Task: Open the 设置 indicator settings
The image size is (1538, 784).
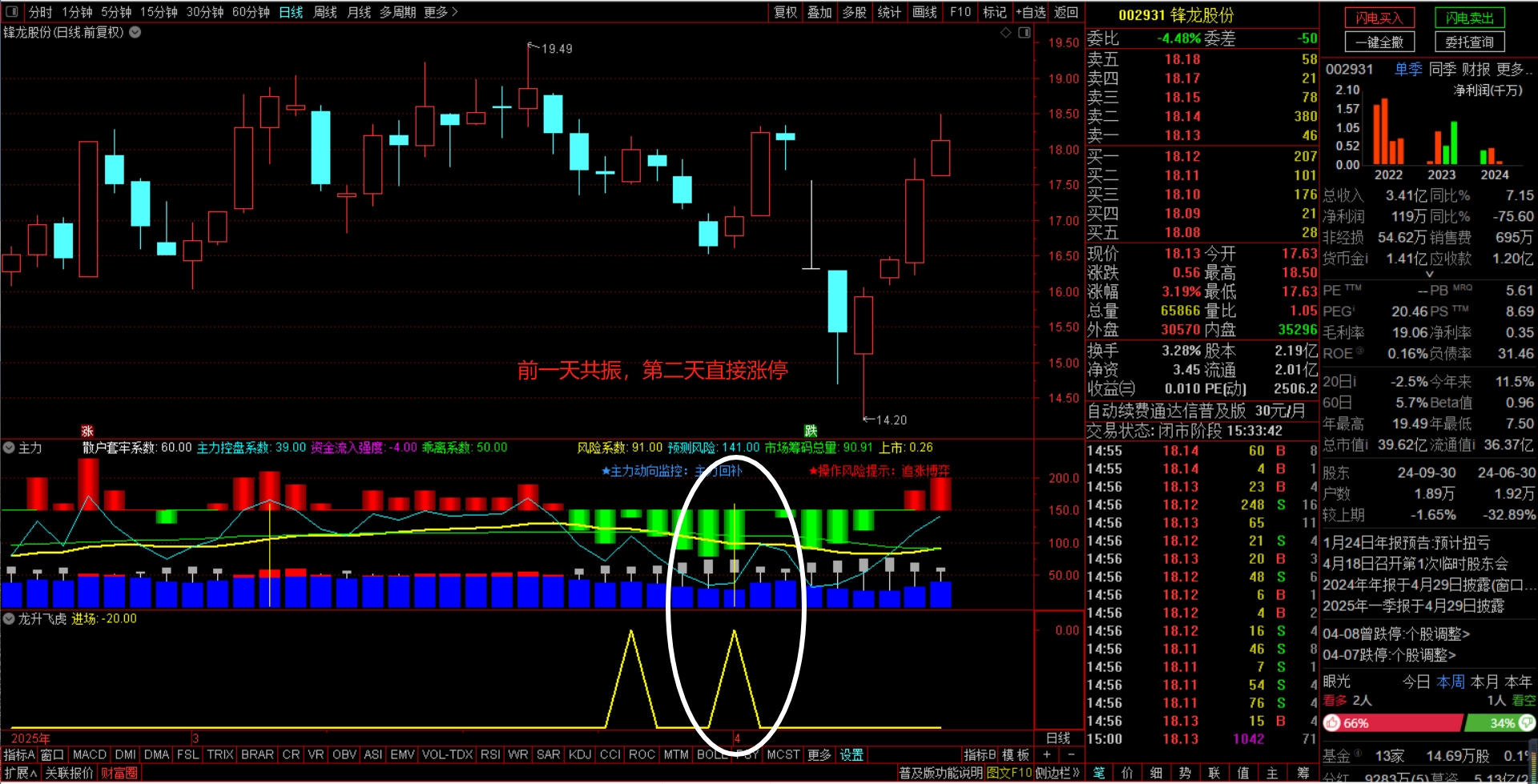Action: (852, 755)
